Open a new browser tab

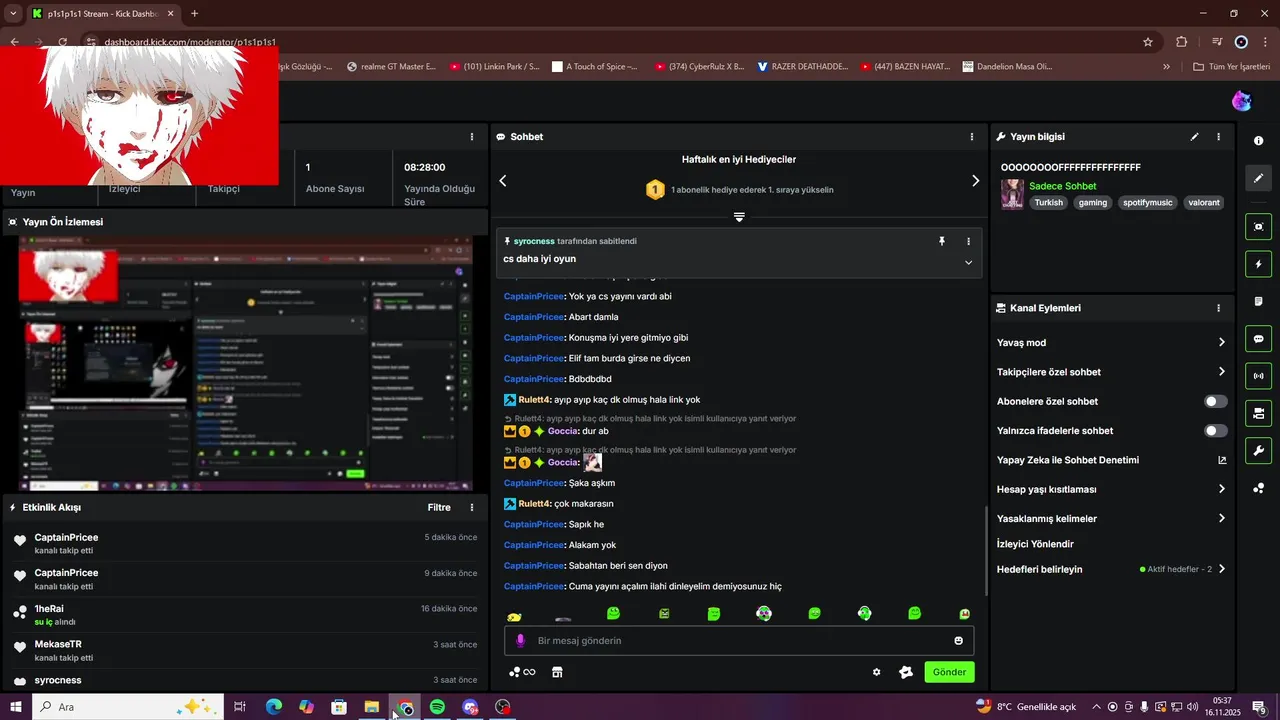194,14
